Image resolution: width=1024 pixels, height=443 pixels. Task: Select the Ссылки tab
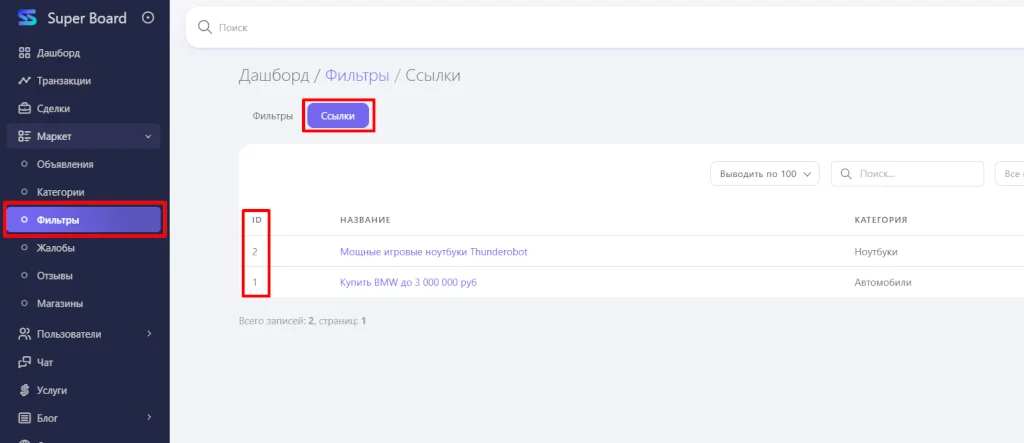coord(338,116)
